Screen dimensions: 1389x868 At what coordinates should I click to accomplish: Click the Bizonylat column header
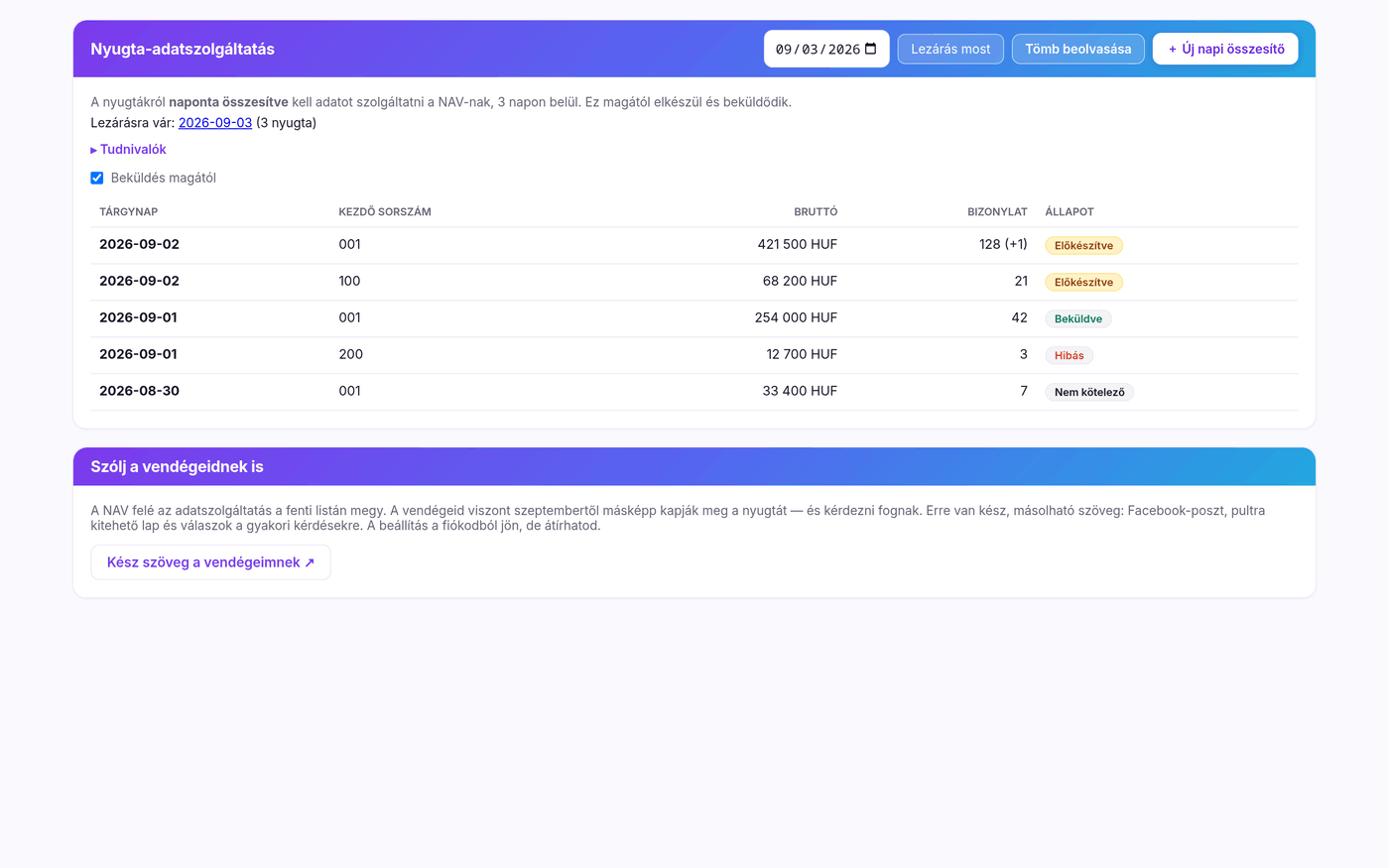click(x=997, y=211)
